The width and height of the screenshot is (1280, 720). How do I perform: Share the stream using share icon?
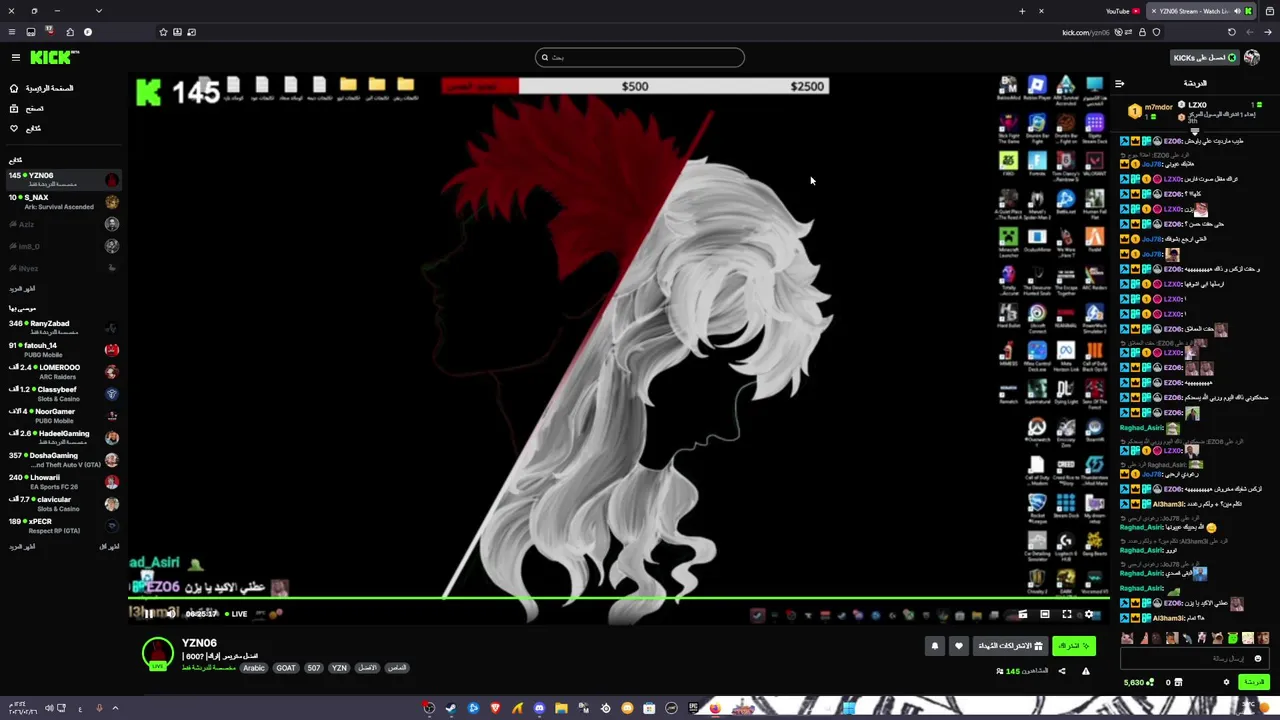click(x=1062, y=671)
